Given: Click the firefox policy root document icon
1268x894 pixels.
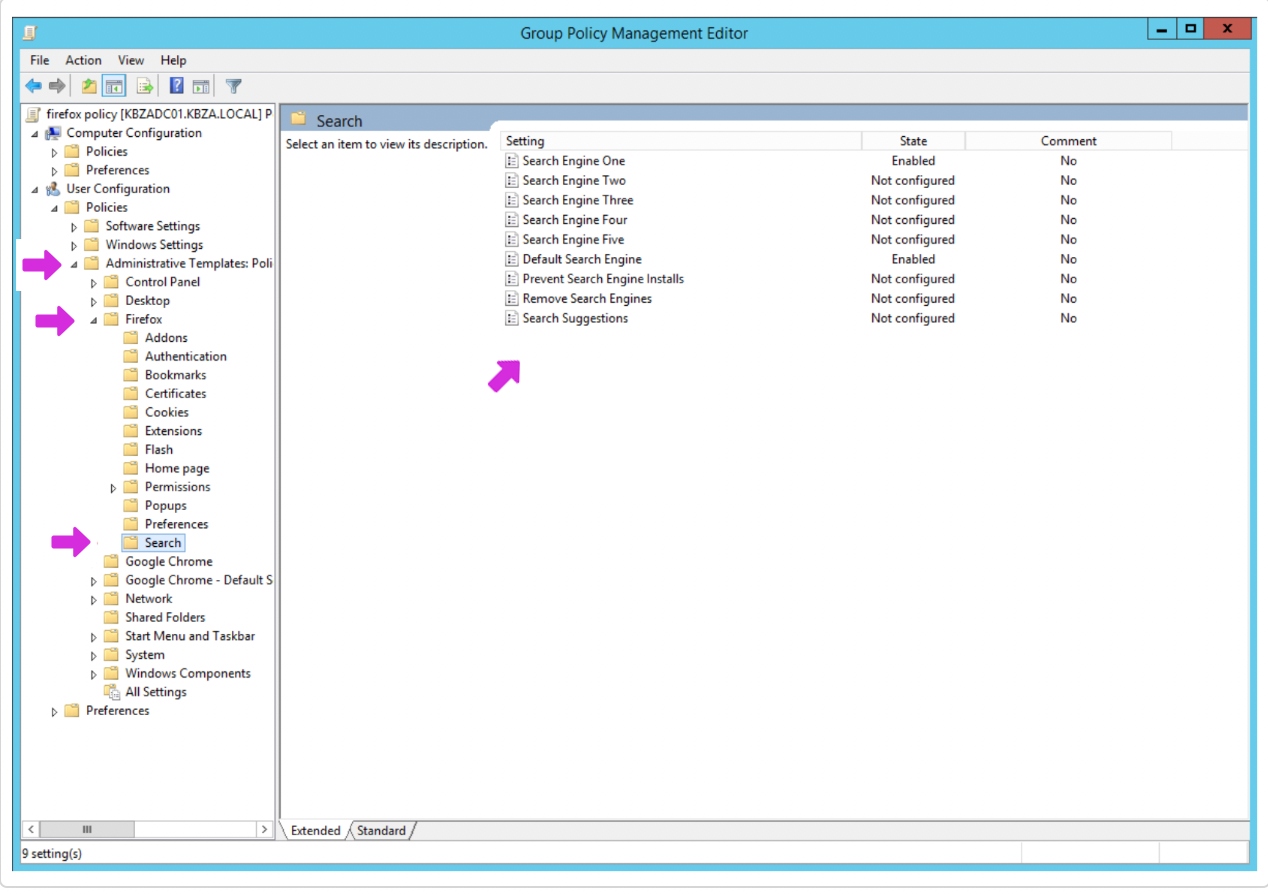Looking at the screenshot, I should [x=34, y=114].
